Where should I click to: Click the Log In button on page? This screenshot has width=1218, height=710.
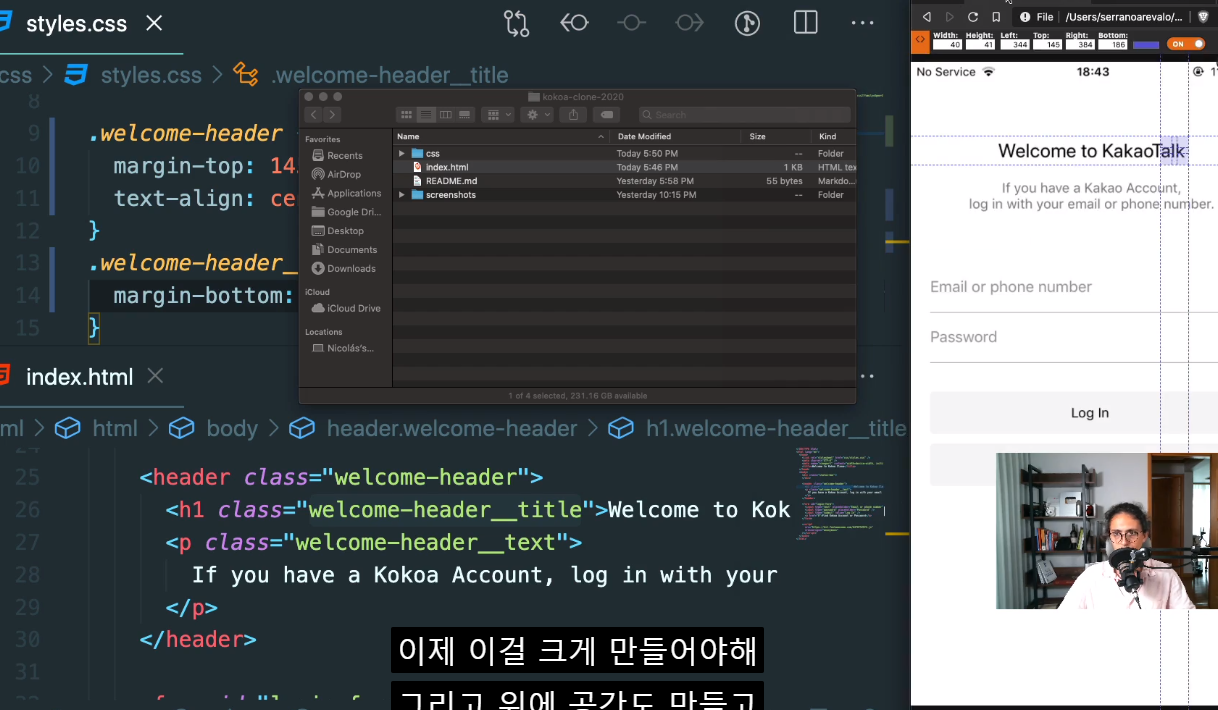[x=1074, y=413]
